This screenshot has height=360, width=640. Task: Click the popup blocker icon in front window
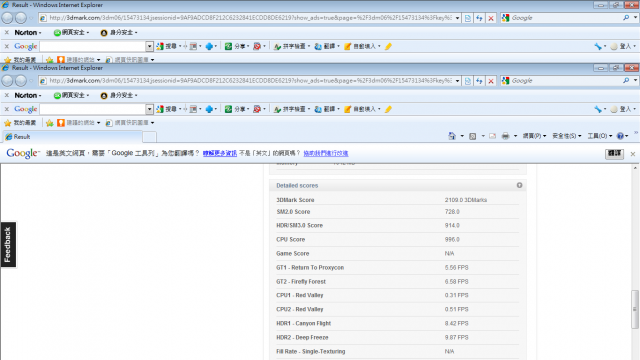[x=257, y=109]
